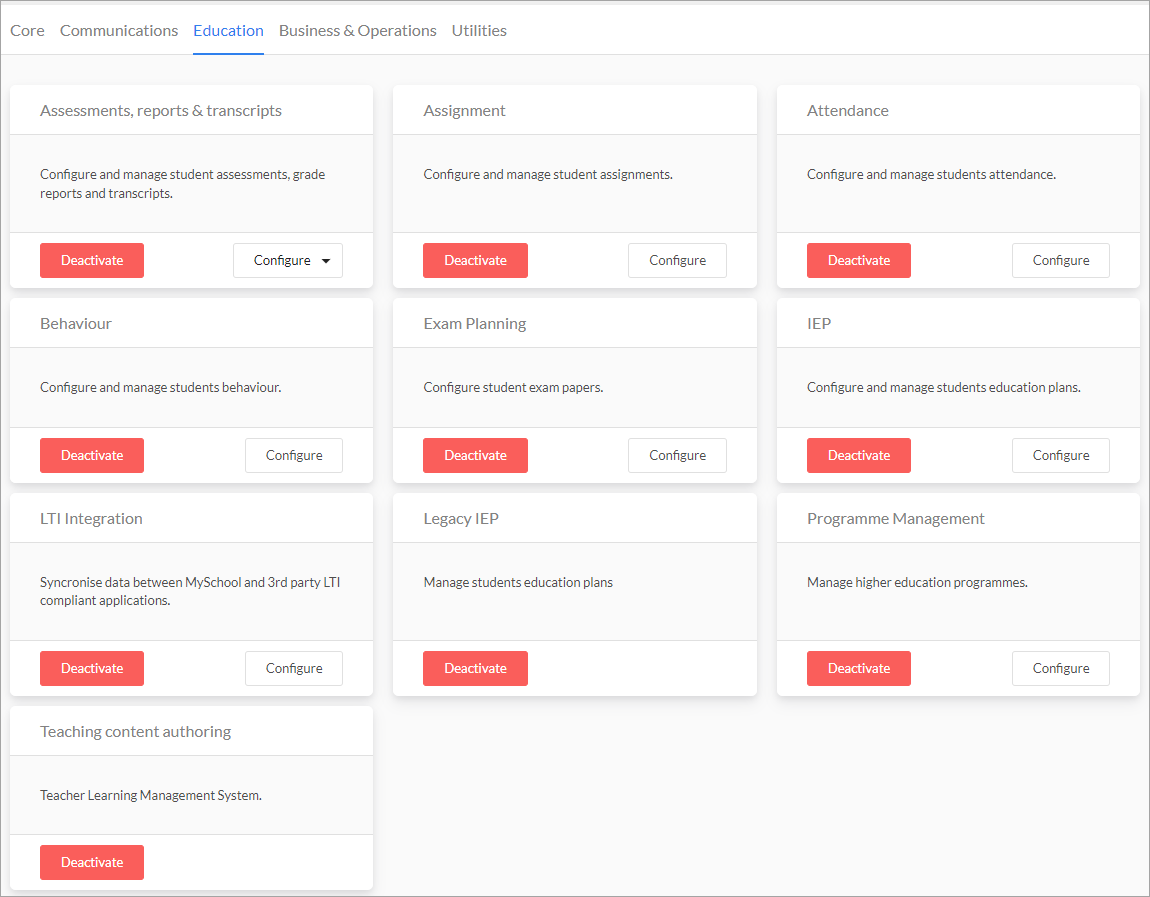Image resolution: width=1150 pixels, height=897 pixels.
Task: Deactivate Teaching content authoring module
Action: tap(92, 863)
